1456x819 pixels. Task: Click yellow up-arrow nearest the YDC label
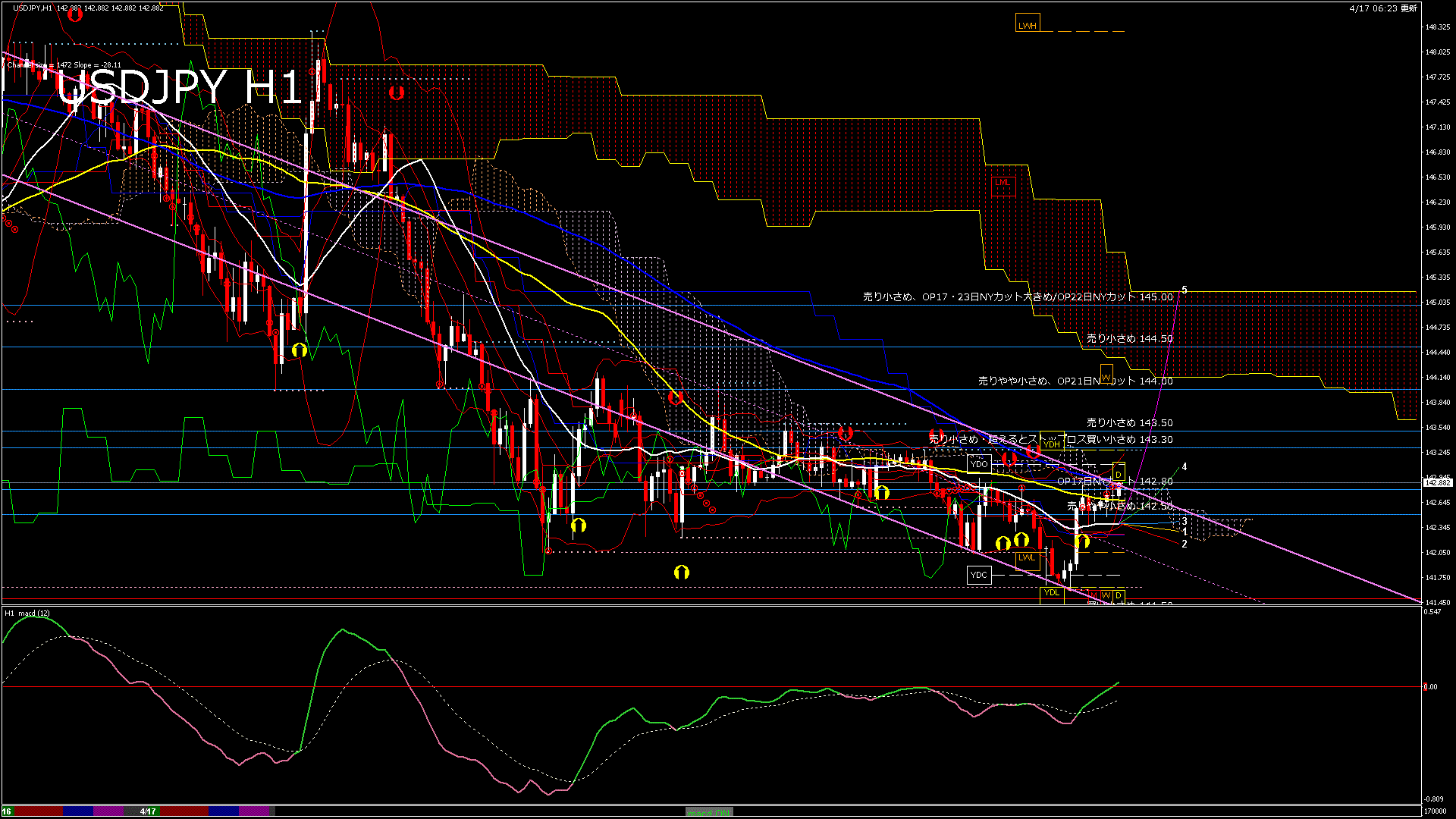pos(1003,543)
